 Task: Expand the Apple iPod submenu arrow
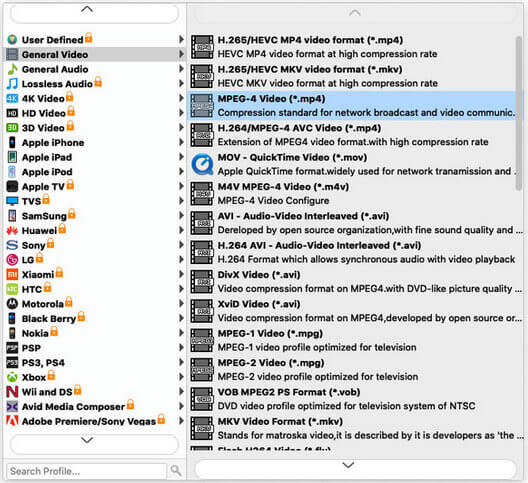coord(181,171)
